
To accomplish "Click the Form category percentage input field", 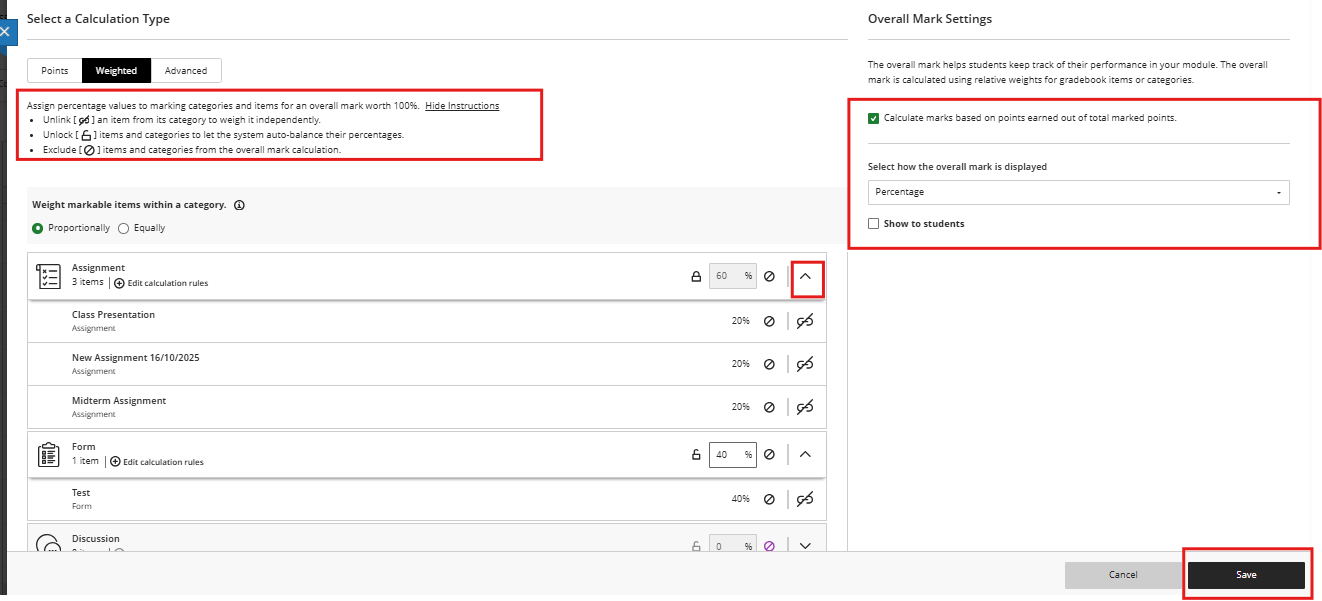I will pyautogui.click(x=728, y=455).
